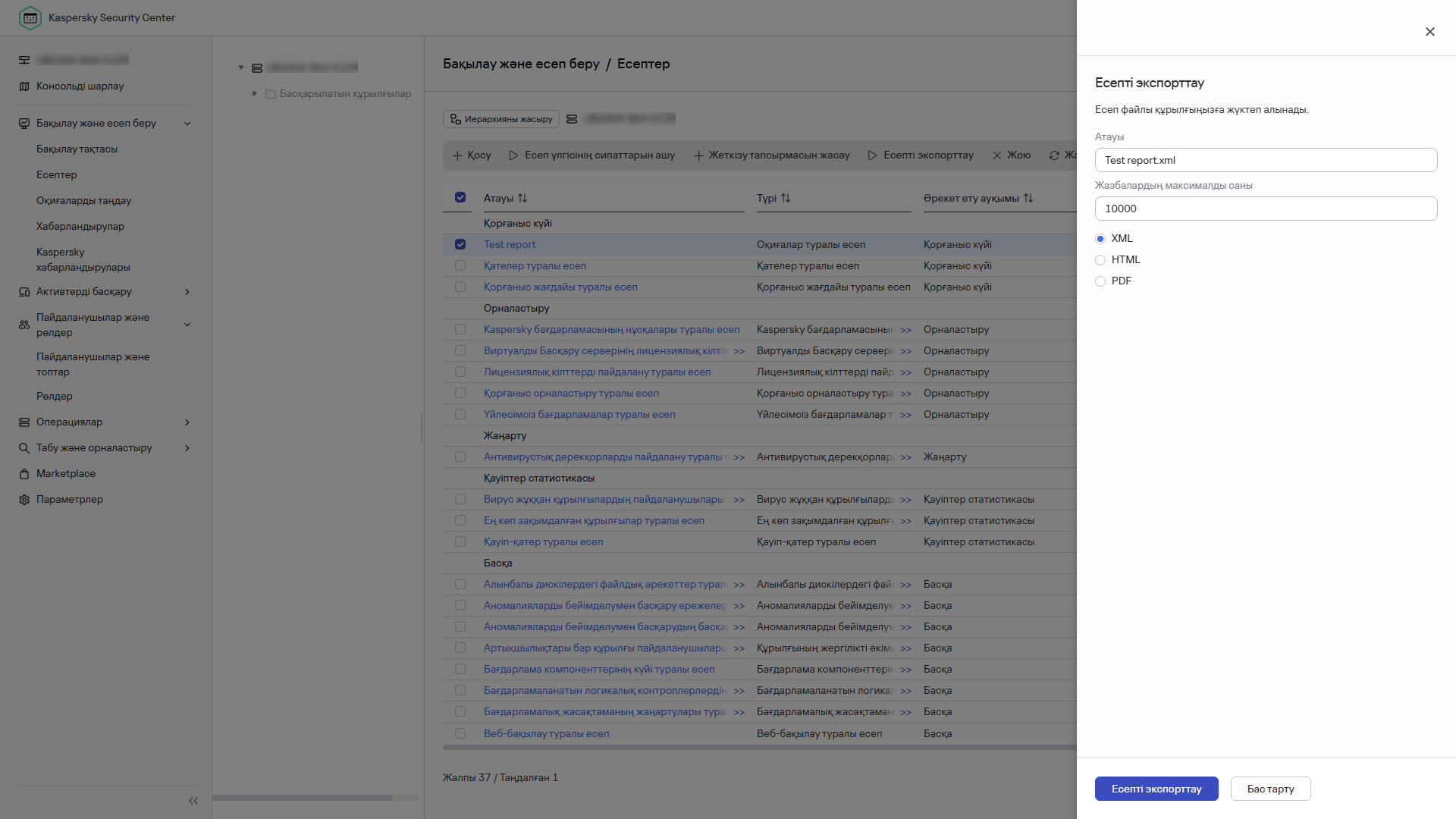
Task: Open Оқиғаларды таңдау menu item
Action: [83, 201]
